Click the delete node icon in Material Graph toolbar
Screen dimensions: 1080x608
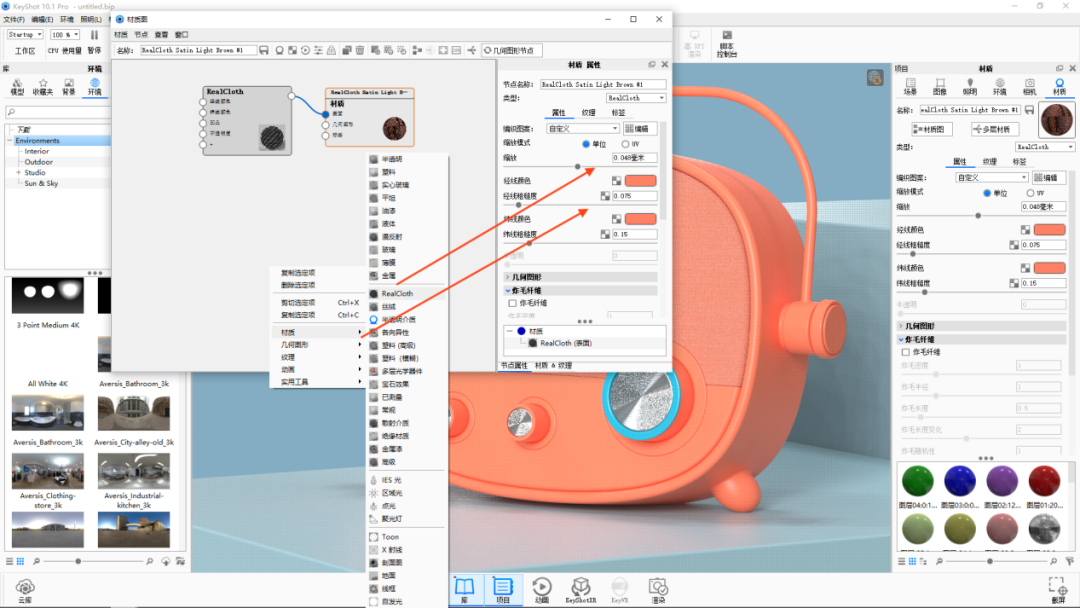(x=360, y=49)
